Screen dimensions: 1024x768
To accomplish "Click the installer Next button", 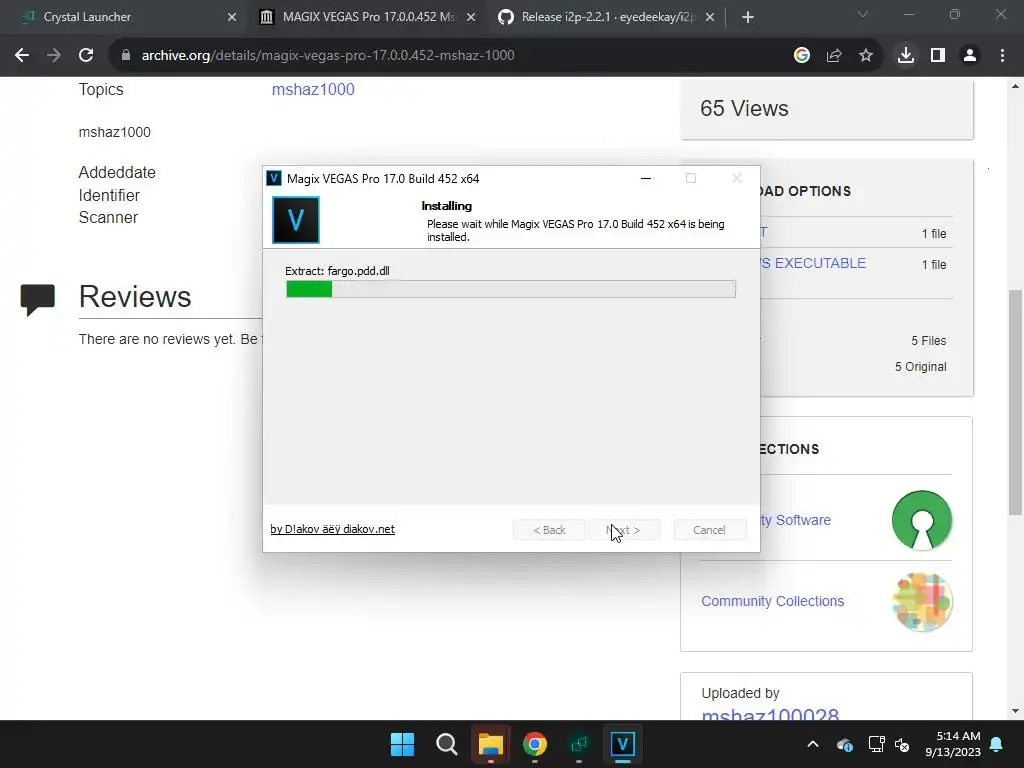I will click(x=624, y=530).
